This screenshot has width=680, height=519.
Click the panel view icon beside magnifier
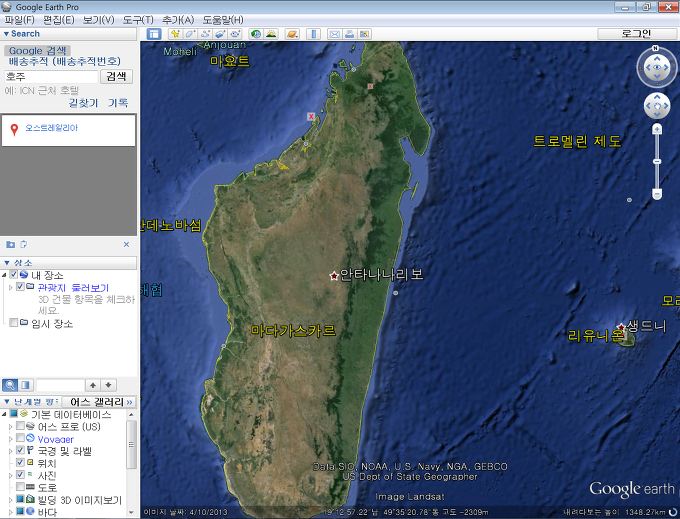26,385
